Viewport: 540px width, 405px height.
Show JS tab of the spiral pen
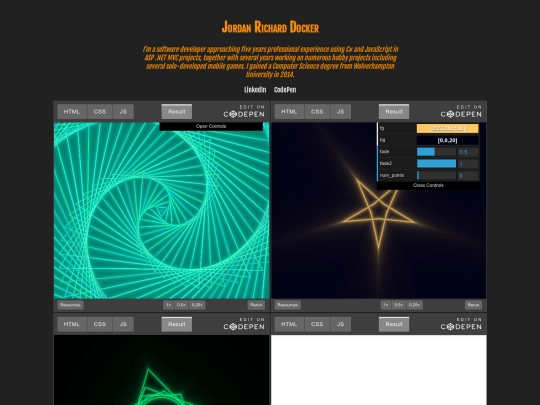(x=123, y=112)
